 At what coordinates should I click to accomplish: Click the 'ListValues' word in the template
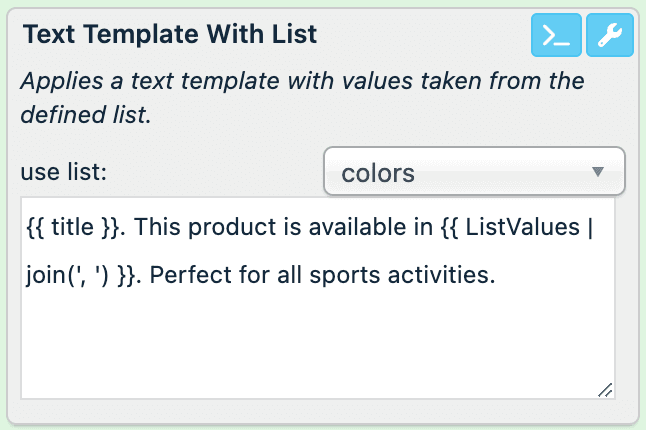[x=525, y=227]
